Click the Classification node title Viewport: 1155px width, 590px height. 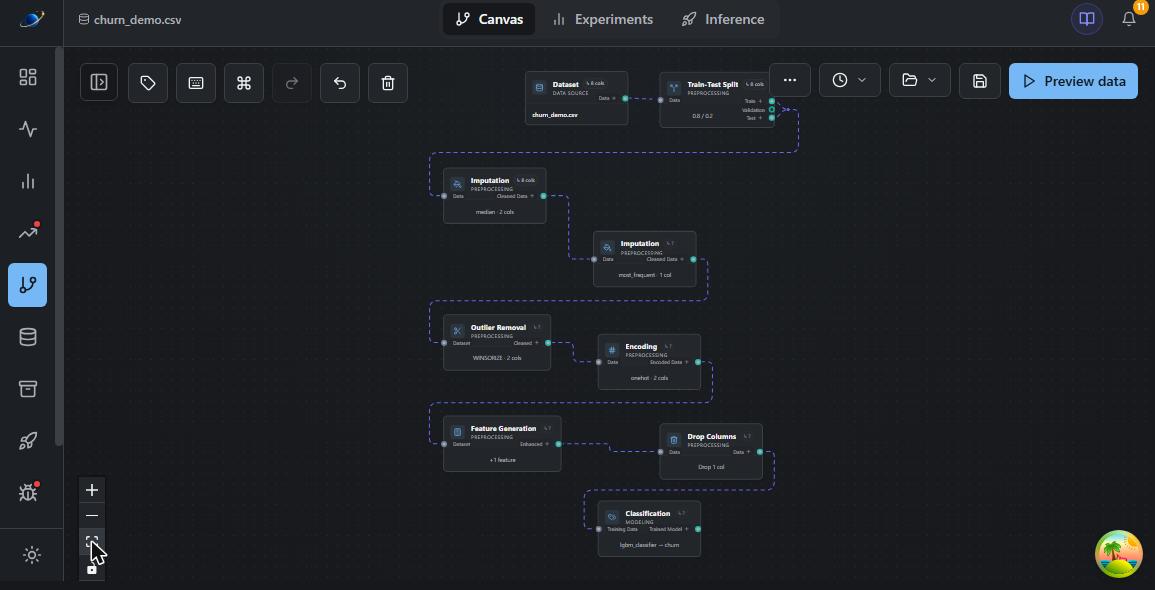point(647,513)
